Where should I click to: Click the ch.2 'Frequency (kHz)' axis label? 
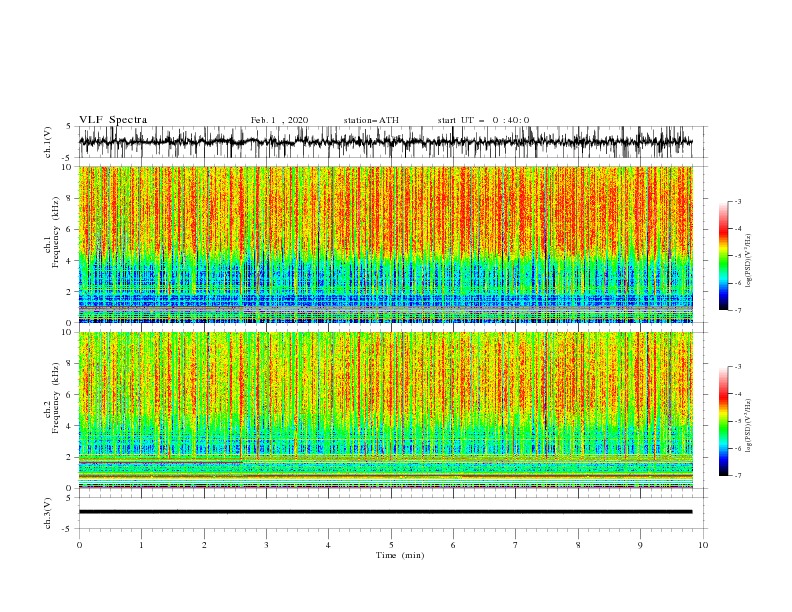[56, 398]
